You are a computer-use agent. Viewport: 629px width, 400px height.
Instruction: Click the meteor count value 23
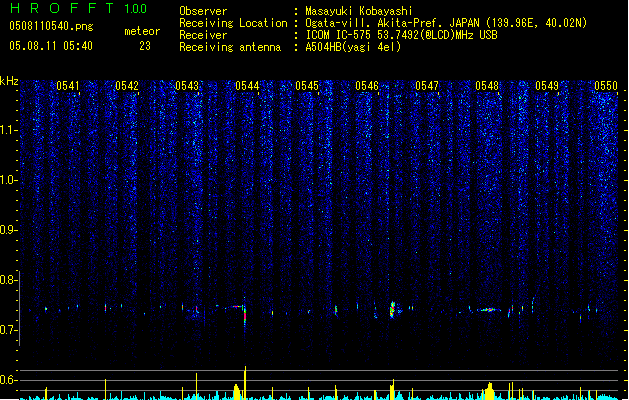coord(145,46)
